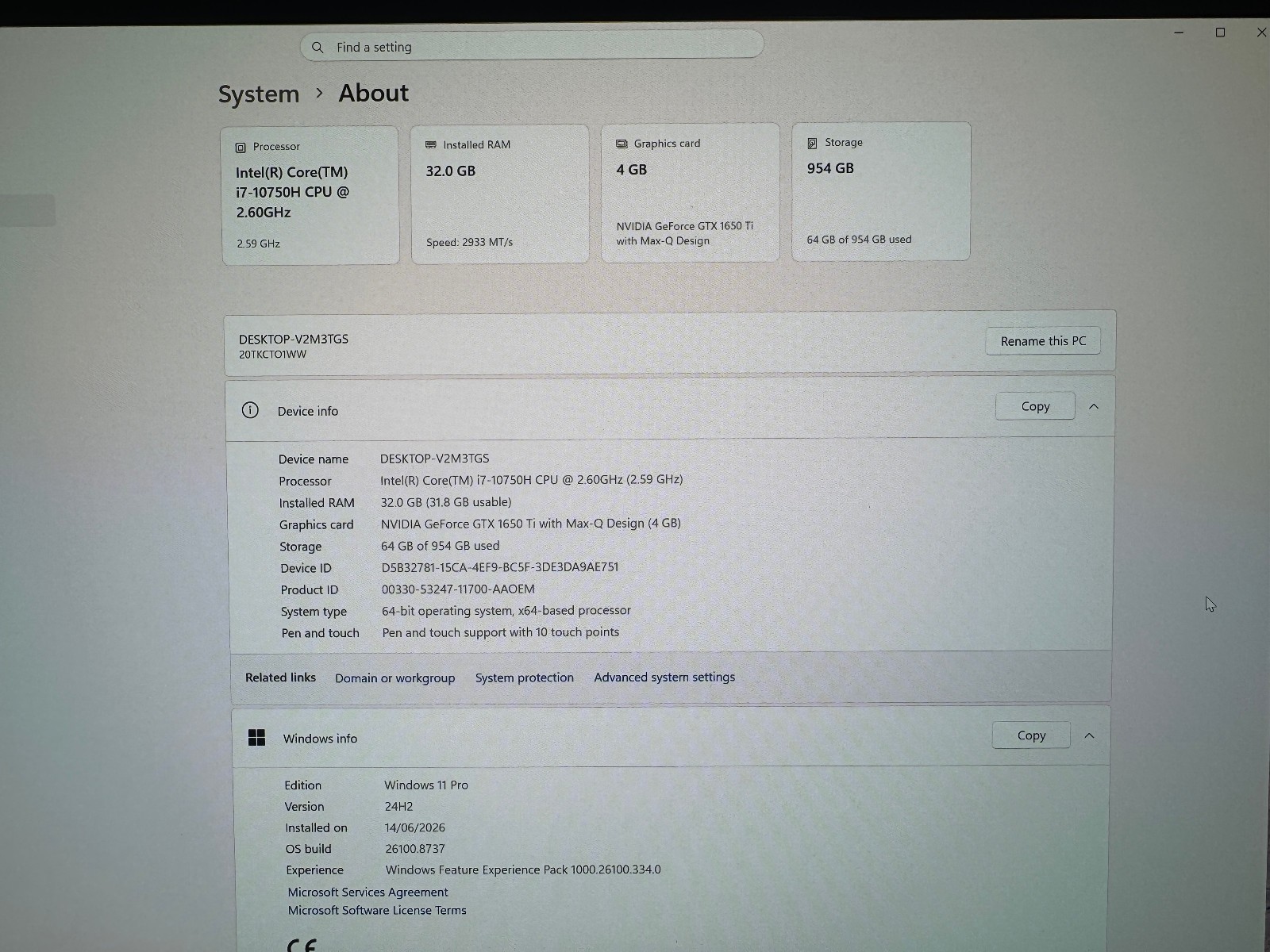Click the Find a setting search box
Viewport: 1270px width, 952px height.
(532, 46)
